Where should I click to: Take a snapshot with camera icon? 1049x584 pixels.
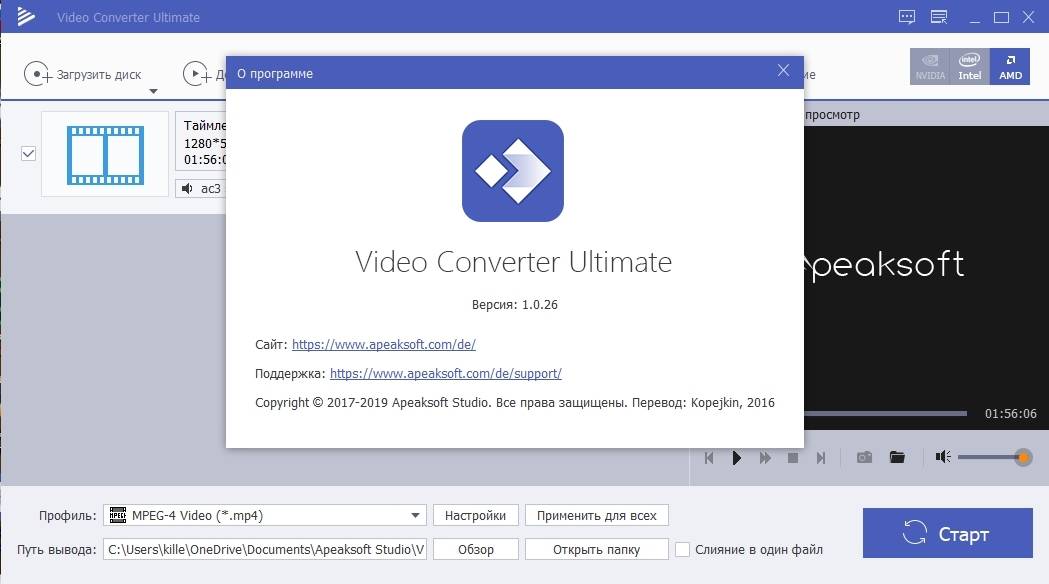pos(864,458)
